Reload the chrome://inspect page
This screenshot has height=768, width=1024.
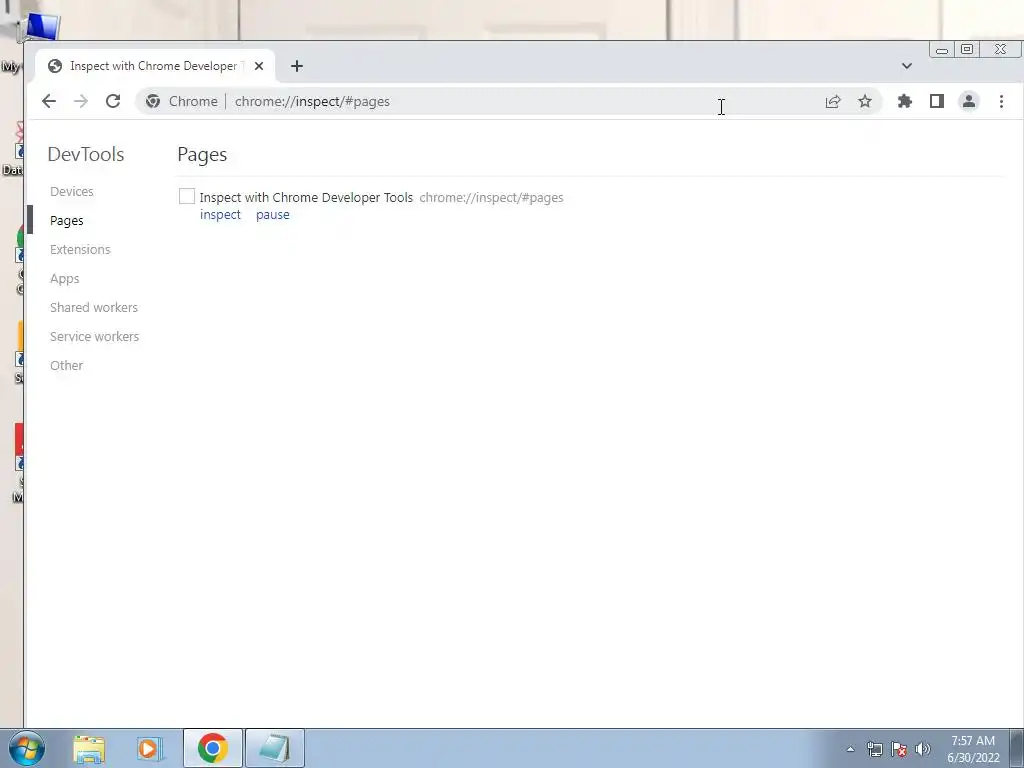(113, 101)
